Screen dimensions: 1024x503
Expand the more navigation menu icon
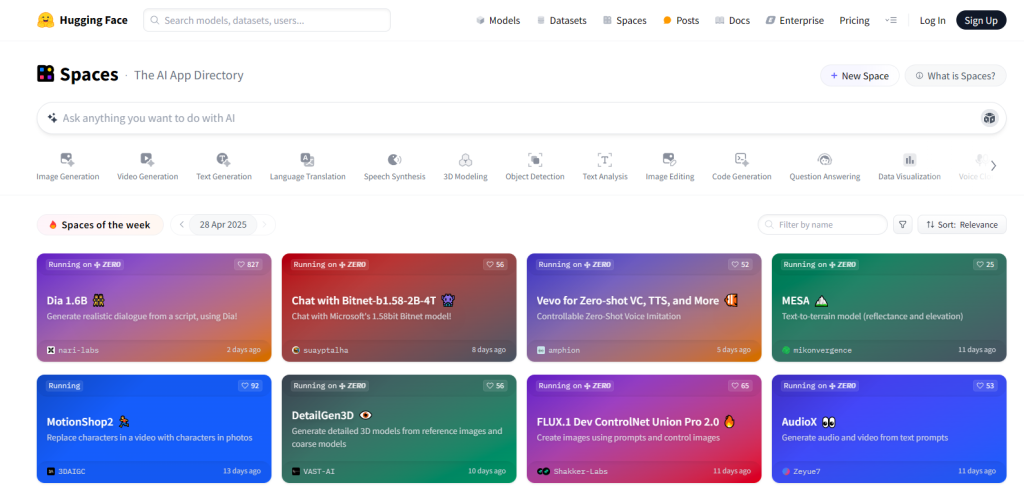(x=891, y=20)
